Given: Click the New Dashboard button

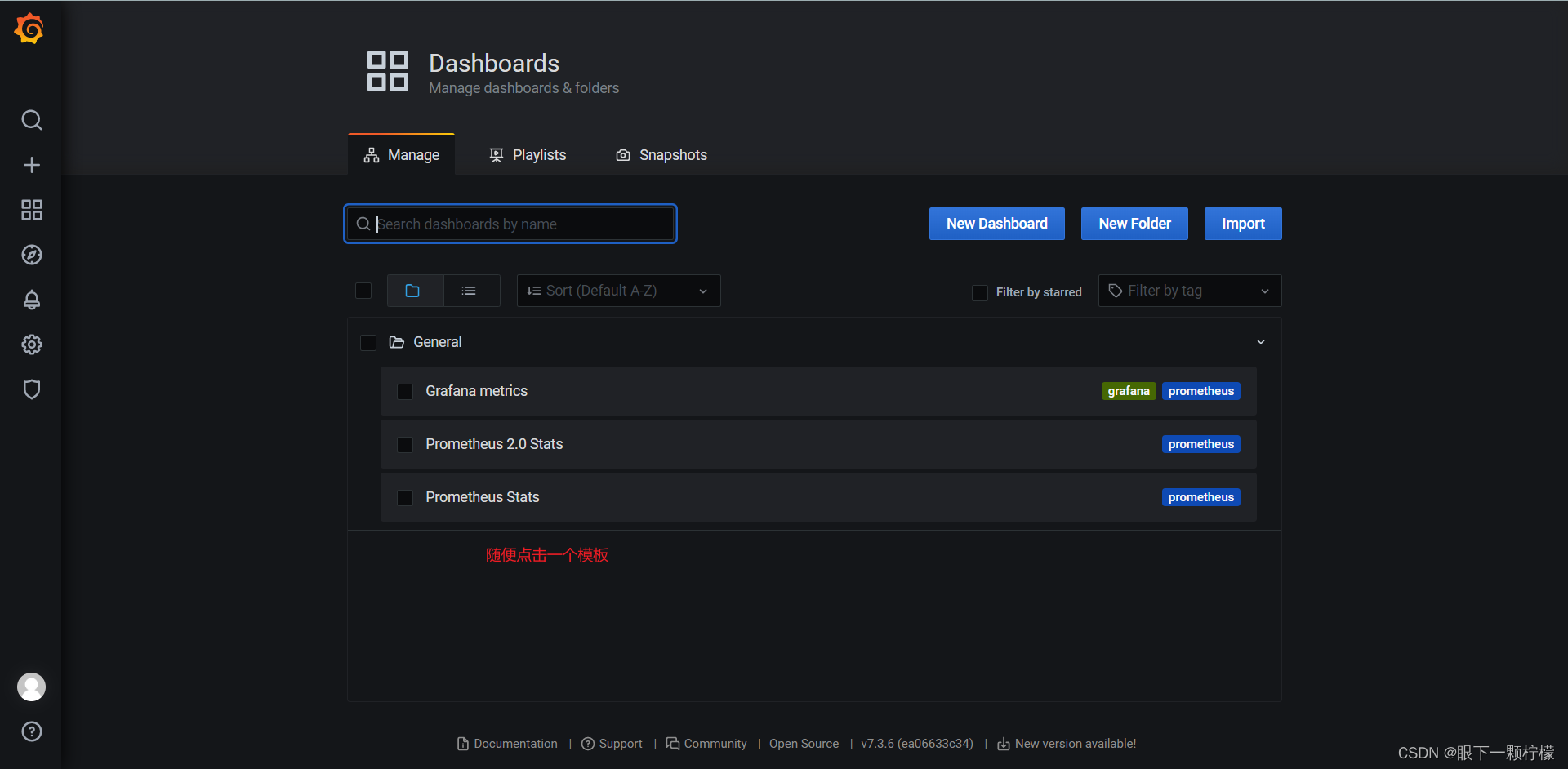Looking at the screenshot, I should point(997,224).
